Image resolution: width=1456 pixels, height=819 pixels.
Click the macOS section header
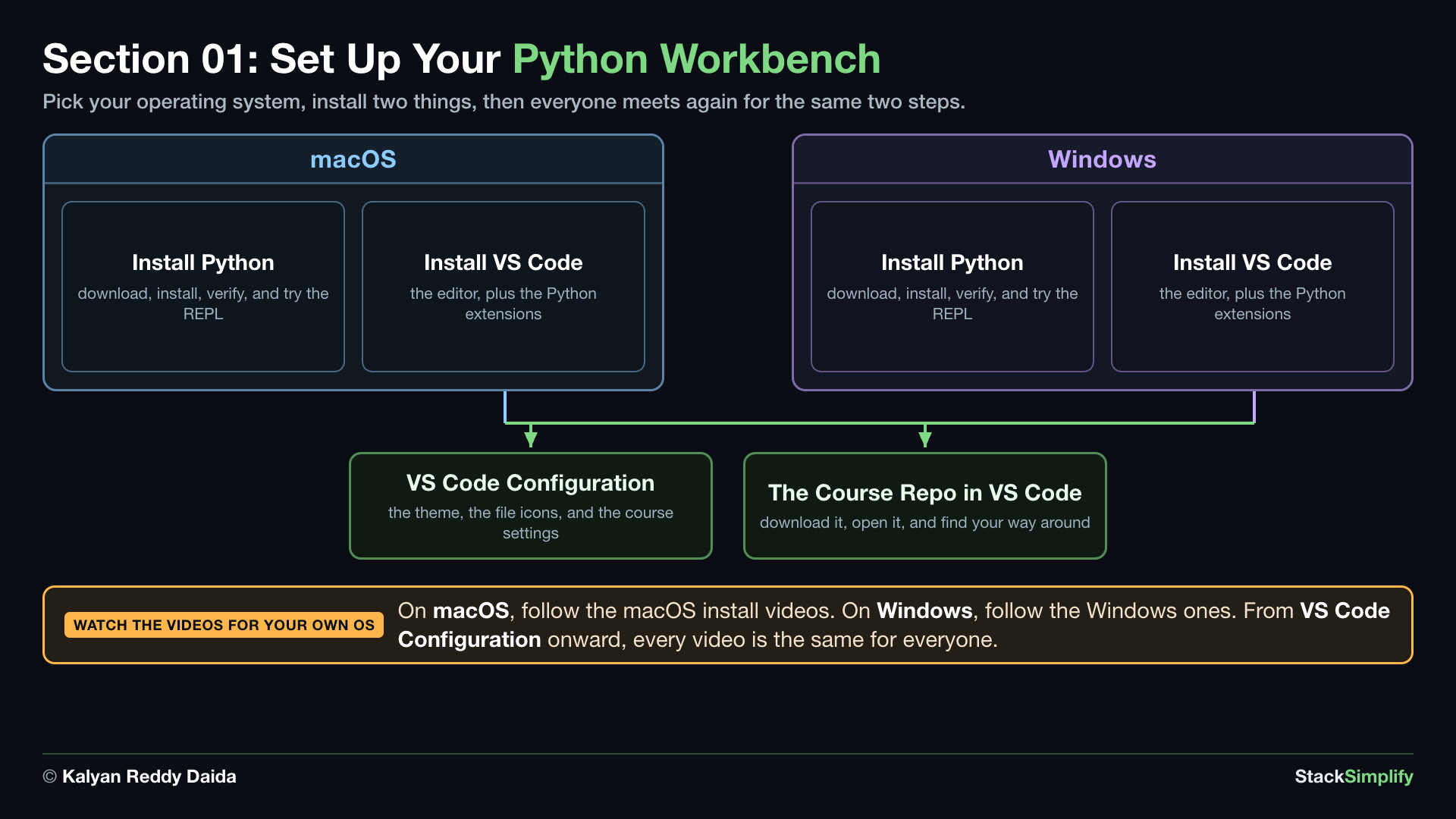[353, 159]
